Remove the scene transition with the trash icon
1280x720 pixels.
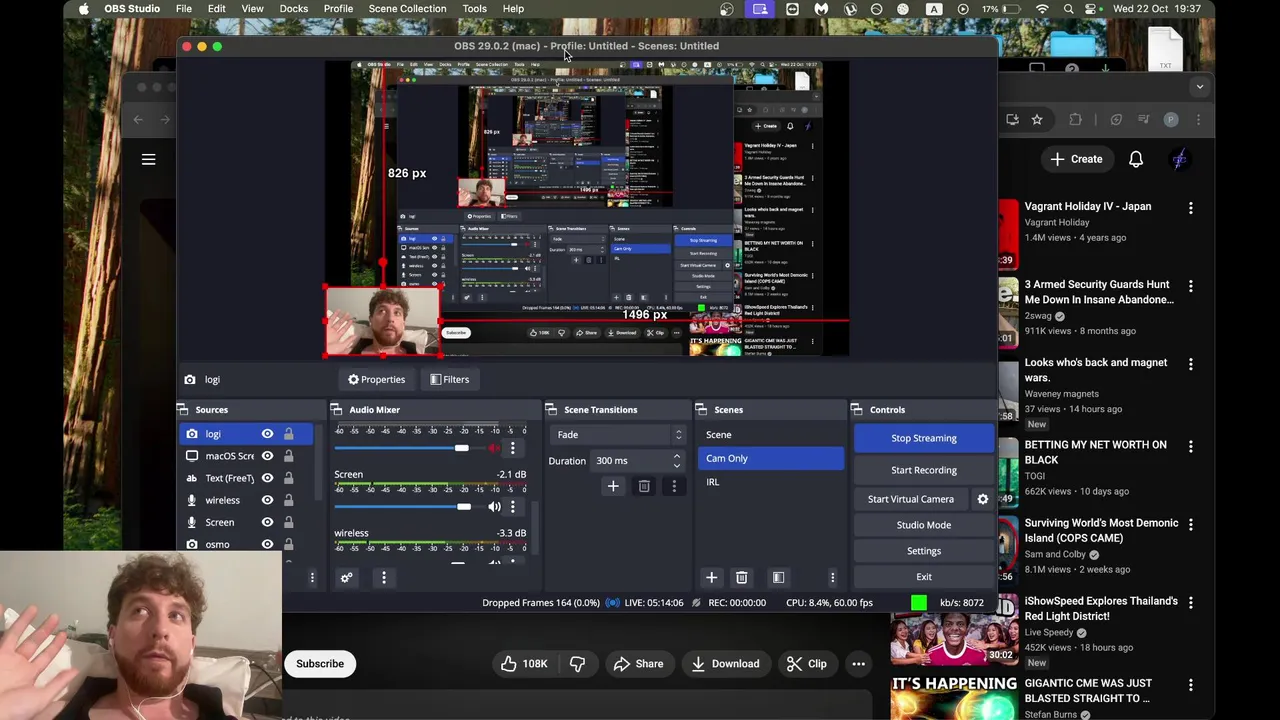644,486
